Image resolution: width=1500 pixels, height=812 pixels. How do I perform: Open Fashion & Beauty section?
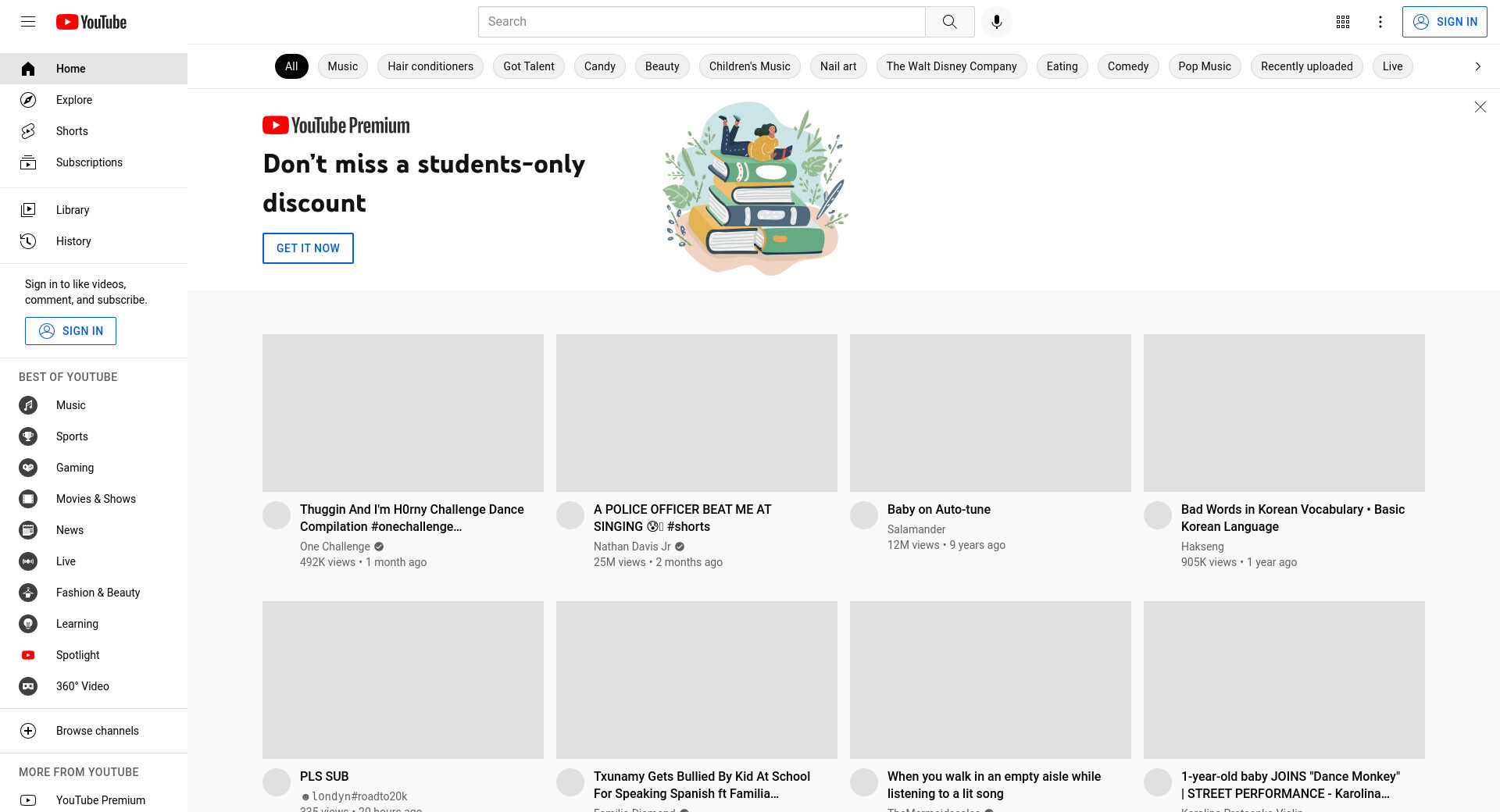[94, 593]
